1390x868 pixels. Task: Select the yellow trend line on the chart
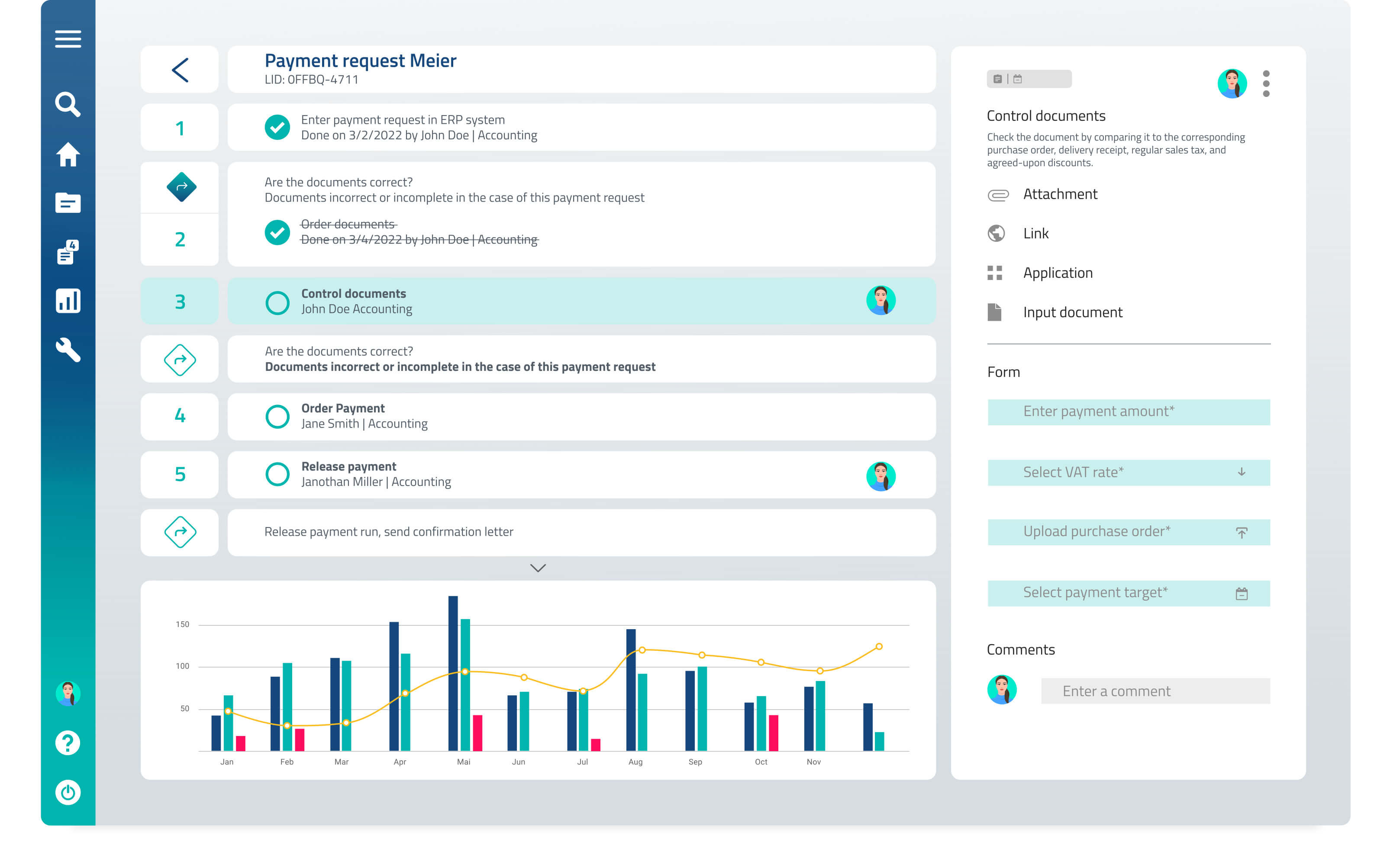641,650
